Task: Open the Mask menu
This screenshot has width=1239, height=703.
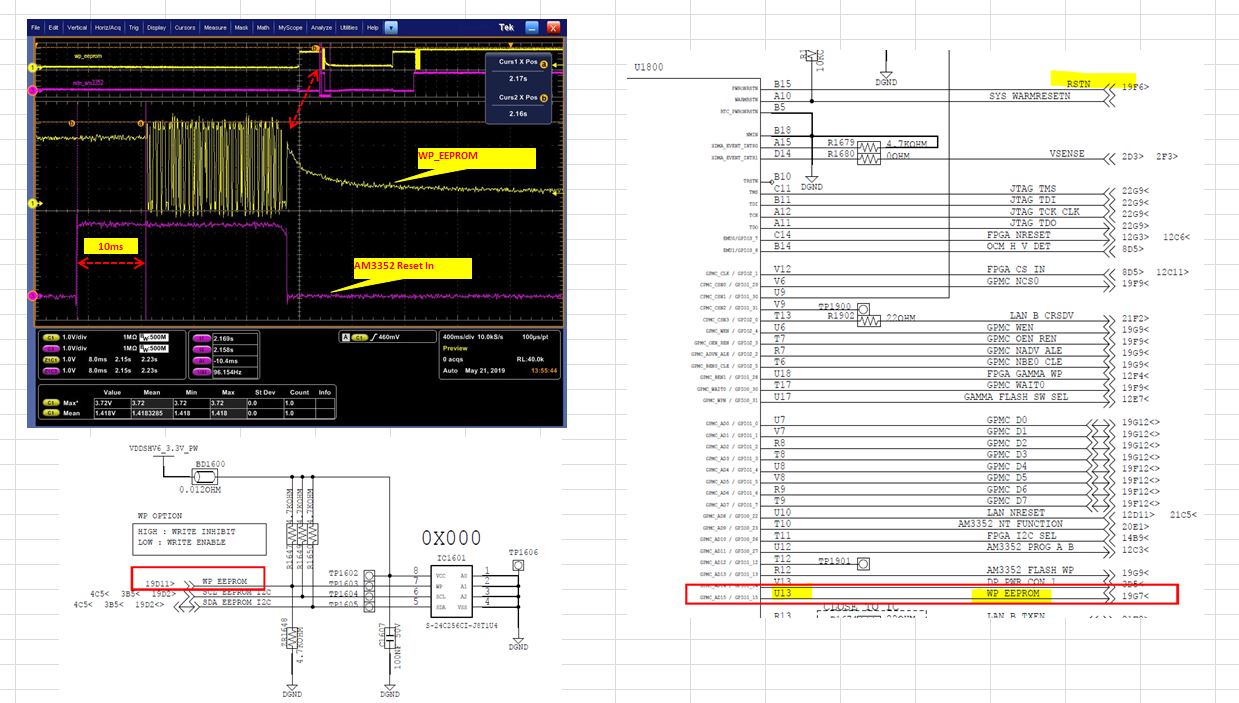Action: pyautogui.click(x=241, y=27)
